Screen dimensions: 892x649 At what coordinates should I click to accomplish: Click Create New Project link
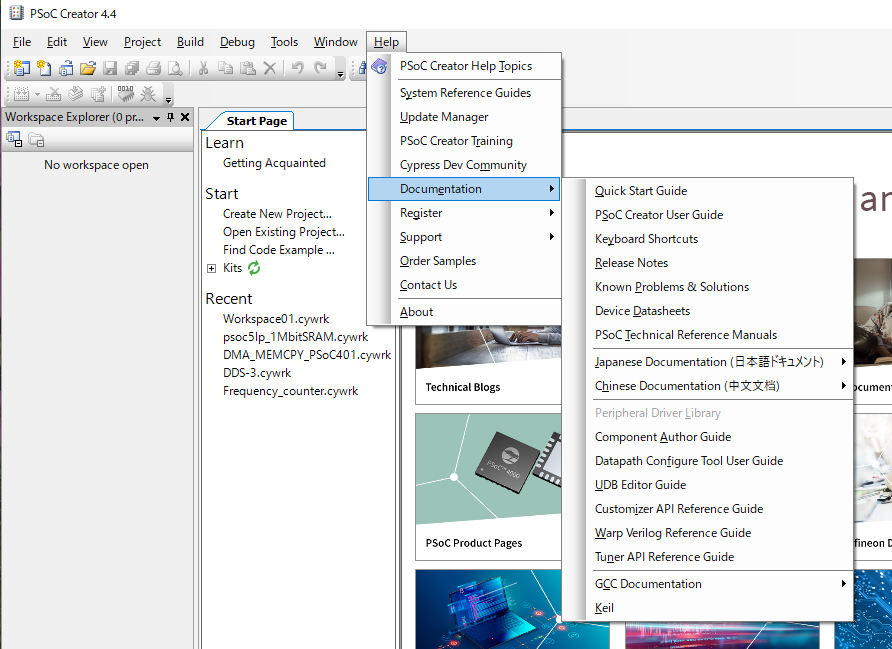tap(277, 214)
